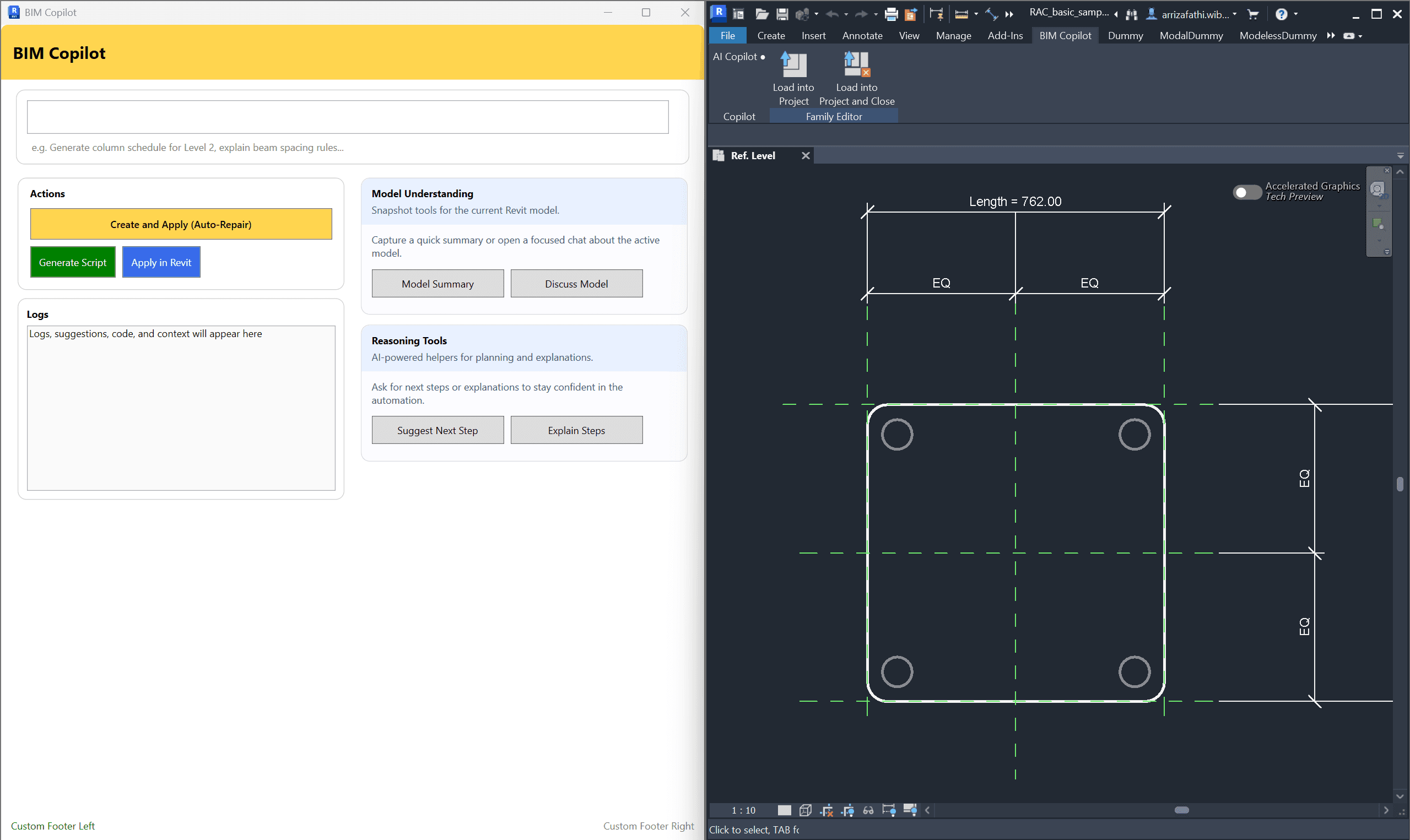This screenshot has height=840, width=1410.
Task: Click inside the Logs text area
Action: point(181,408)
